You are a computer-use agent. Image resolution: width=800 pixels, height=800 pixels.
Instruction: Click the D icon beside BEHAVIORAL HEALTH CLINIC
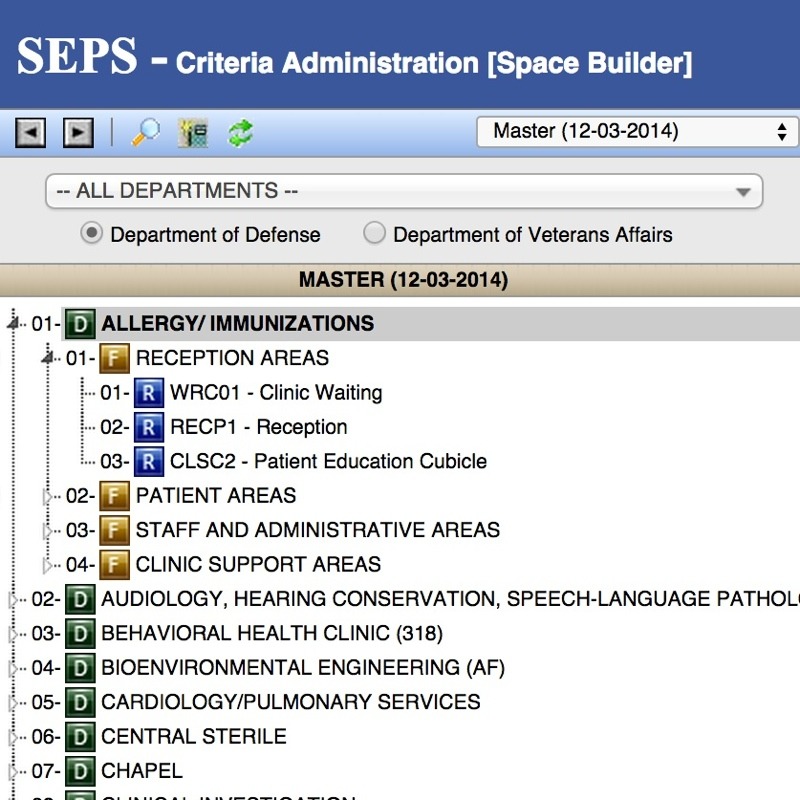click(80, 634)
